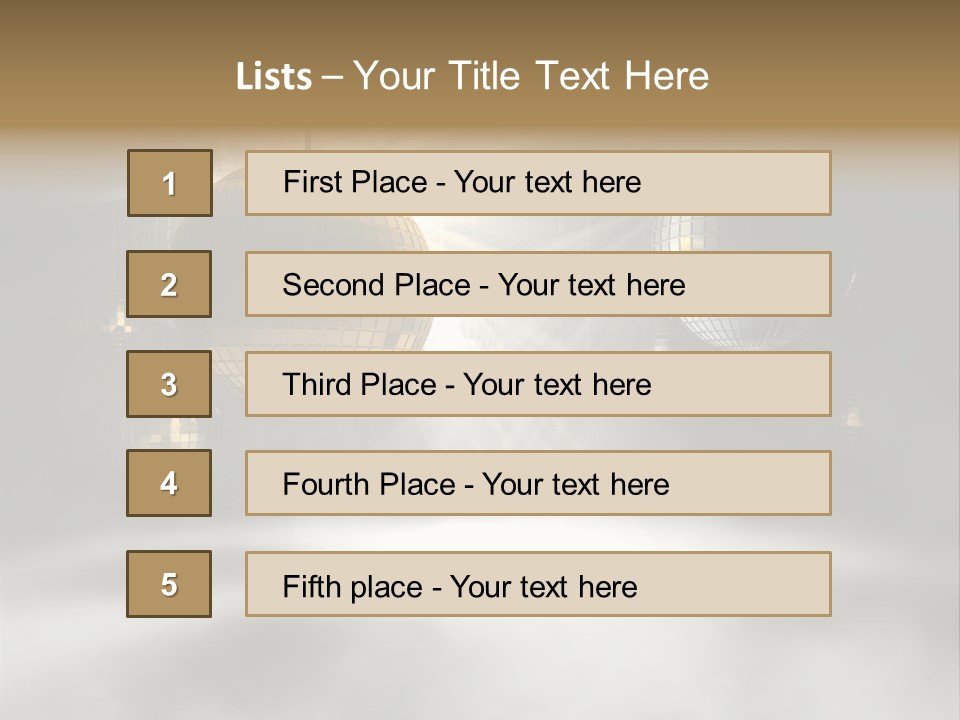960x720 pixels.
Task: Click the number 1 box
Action: pyautogui.click(x=169, y=183)
